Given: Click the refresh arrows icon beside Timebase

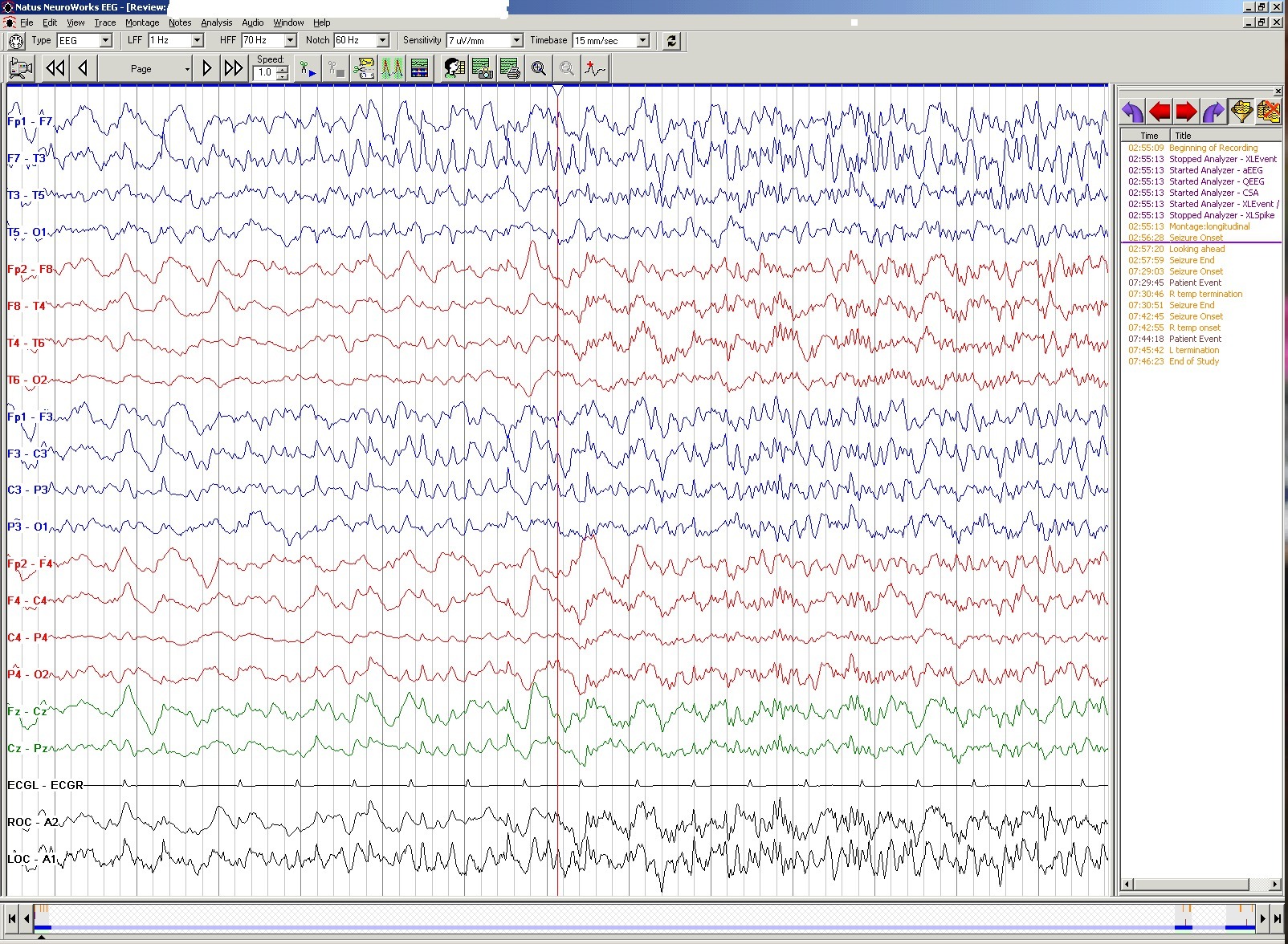Looking at the screenshot, I should (672, 41).
